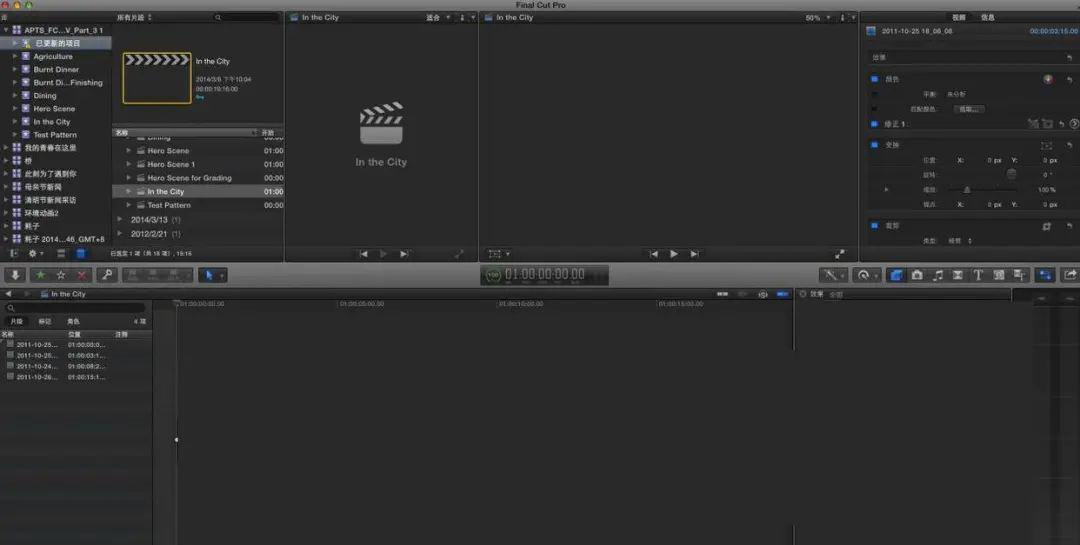Toggle the first inspector section checkbox below 效果

coord(875,79)
